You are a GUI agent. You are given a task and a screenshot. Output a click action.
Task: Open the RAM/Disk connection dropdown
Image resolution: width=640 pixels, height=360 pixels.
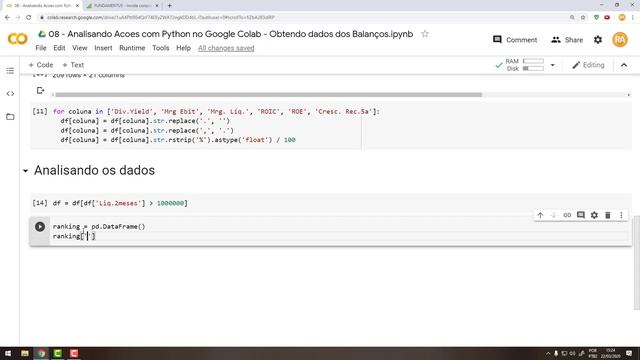553,65
